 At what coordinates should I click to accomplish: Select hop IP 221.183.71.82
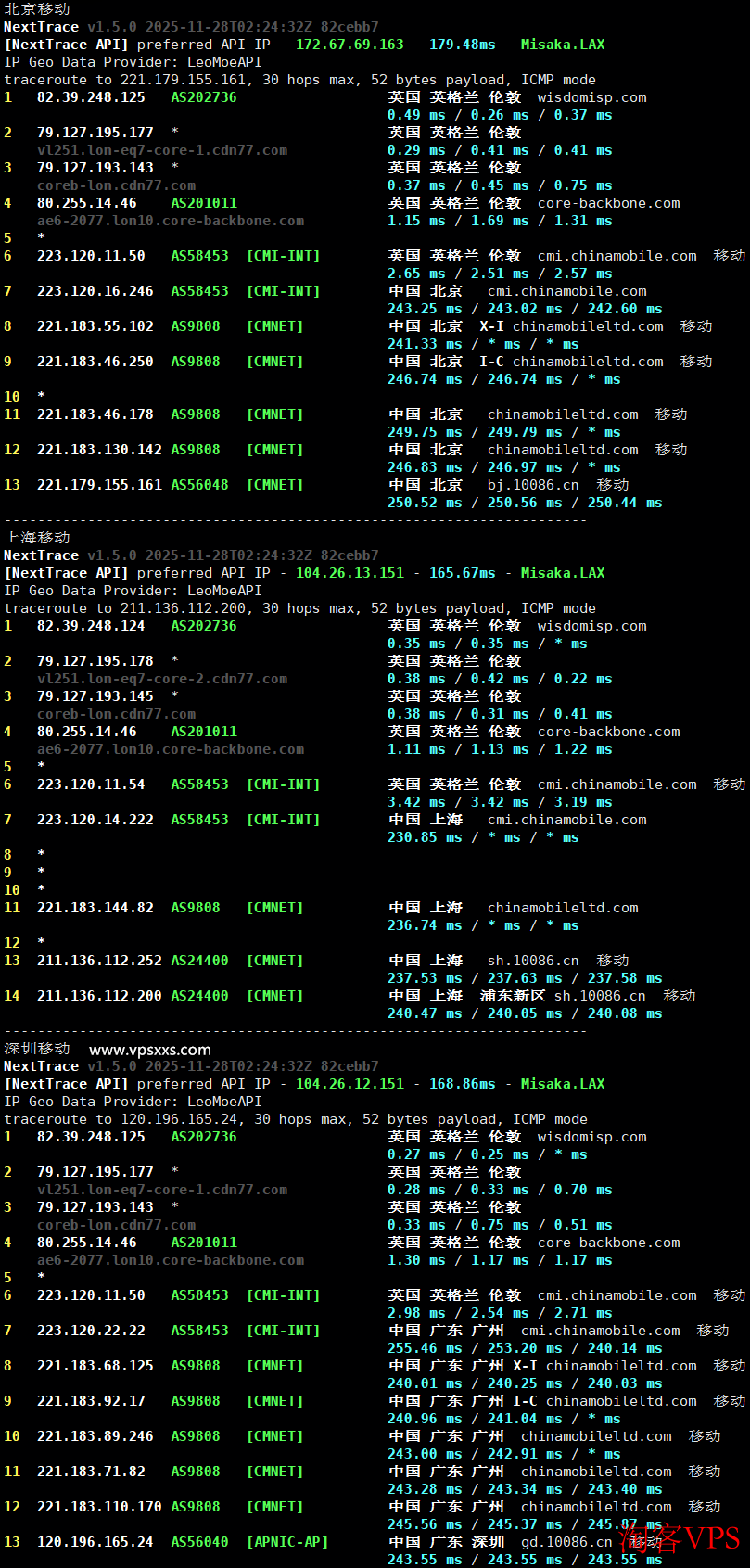click(x=91, y=1472)
